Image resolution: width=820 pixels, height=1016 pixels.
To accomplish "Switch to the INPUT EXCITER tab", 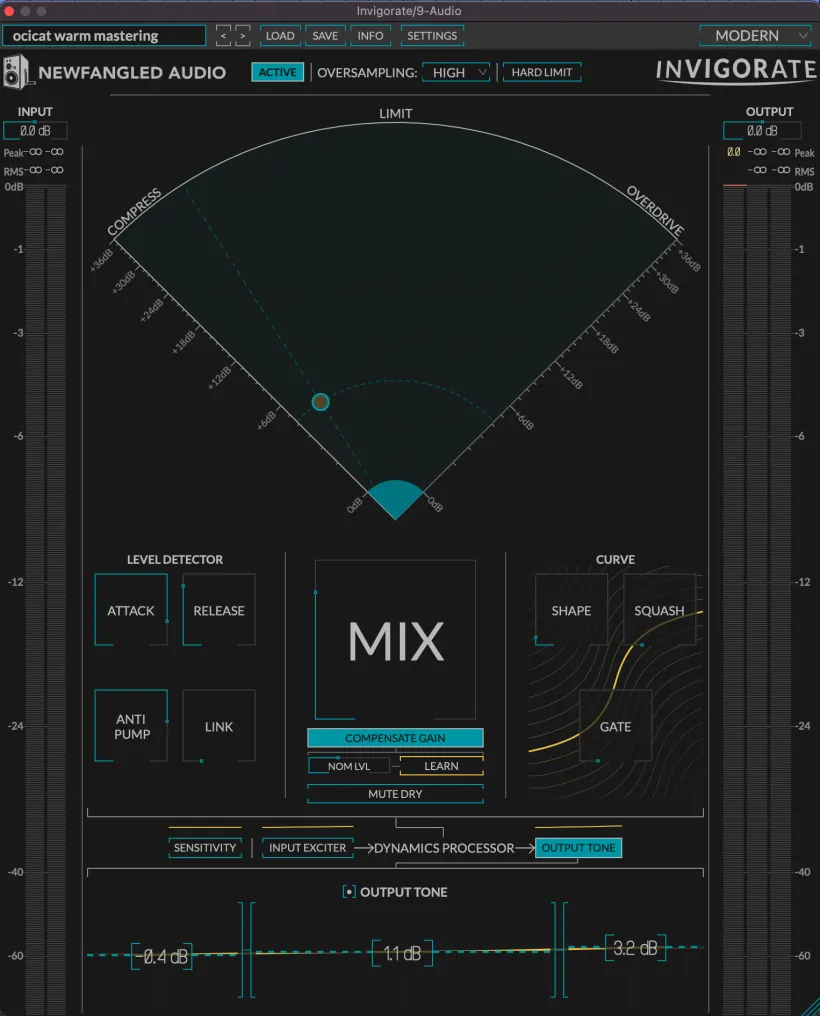I will (x=308, y=848).
